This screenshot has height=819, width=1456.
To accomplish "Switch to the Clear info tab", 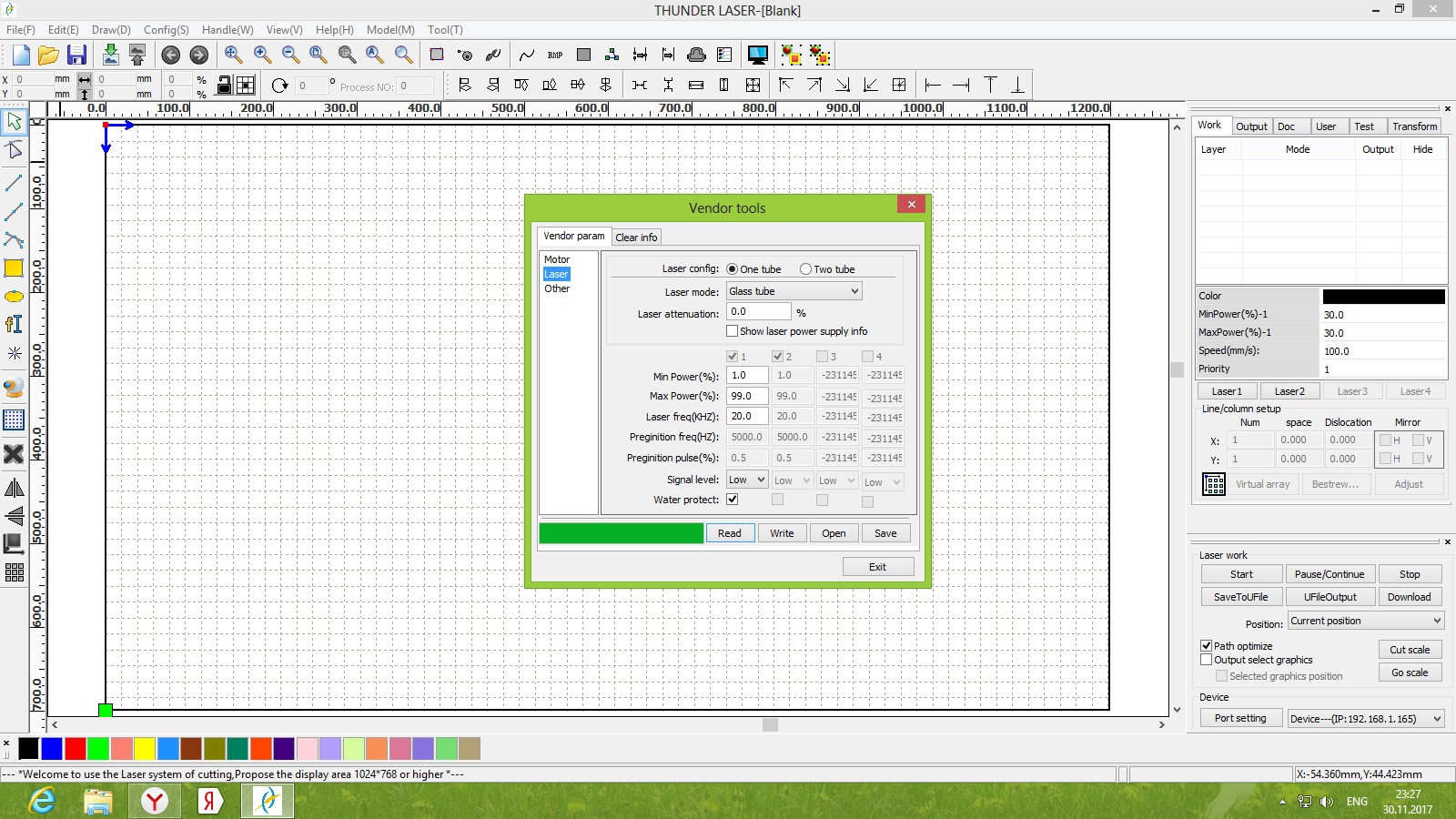I will pyautogui.click(x=636, y=238).
